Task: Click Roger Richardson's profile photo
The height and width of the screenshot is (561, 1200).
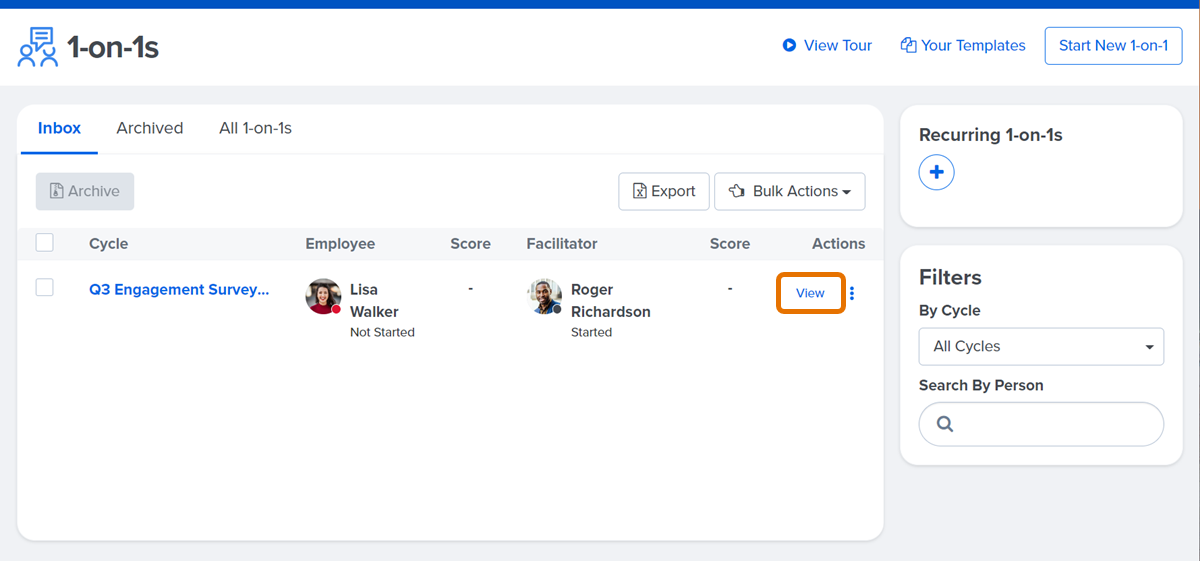Action: pos(544,296)
